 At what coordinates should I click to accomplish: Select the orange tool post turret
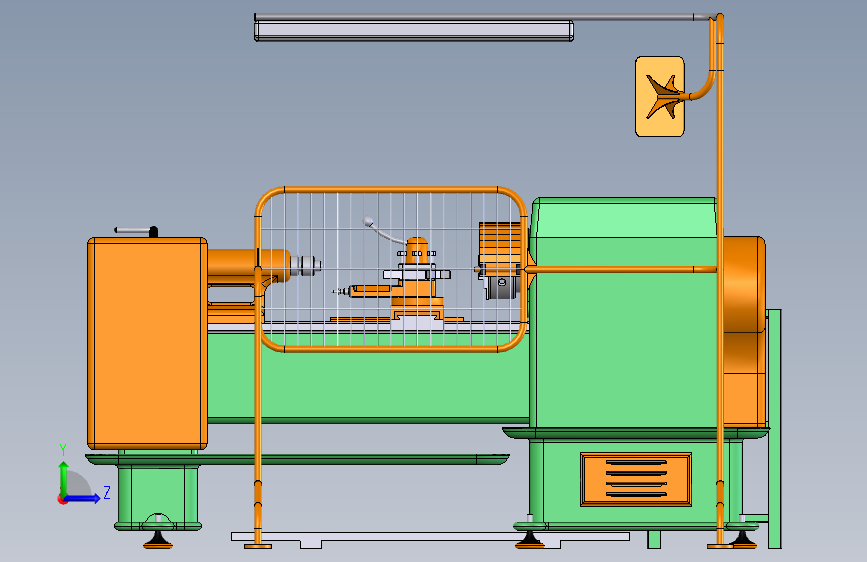(417, 251)
